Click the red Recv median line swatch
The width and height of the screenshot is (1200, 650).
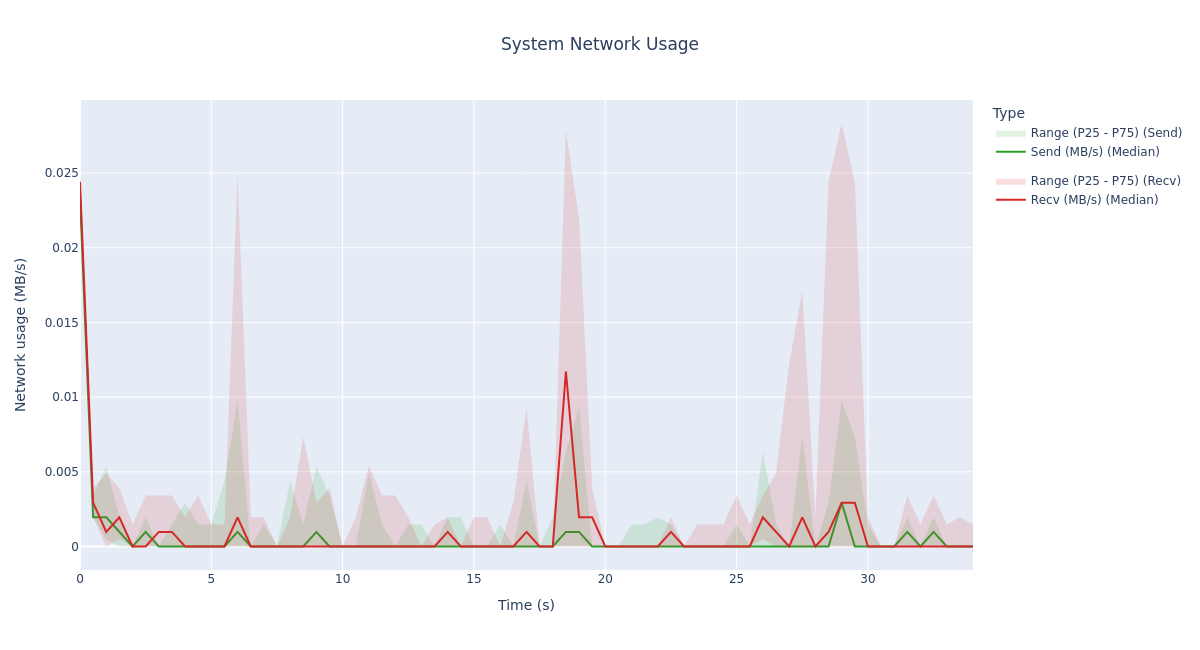click(1010, 200)
